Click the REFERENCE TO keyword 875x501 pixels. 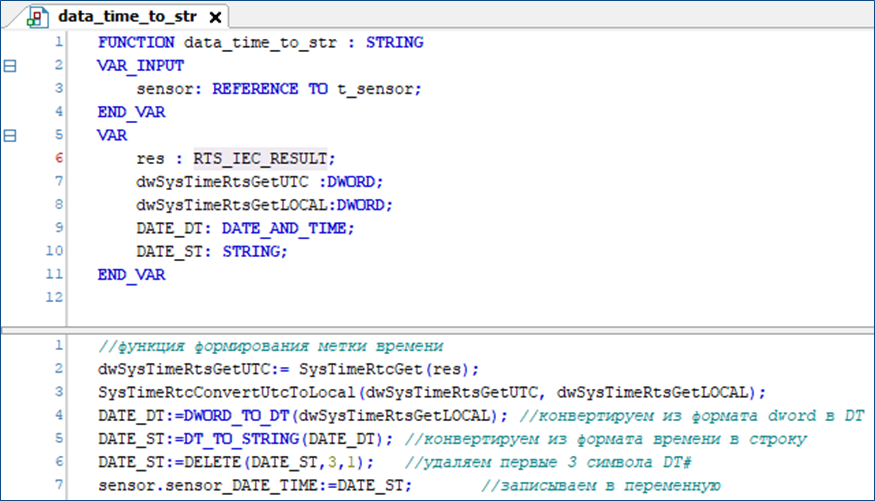(268, 89)
